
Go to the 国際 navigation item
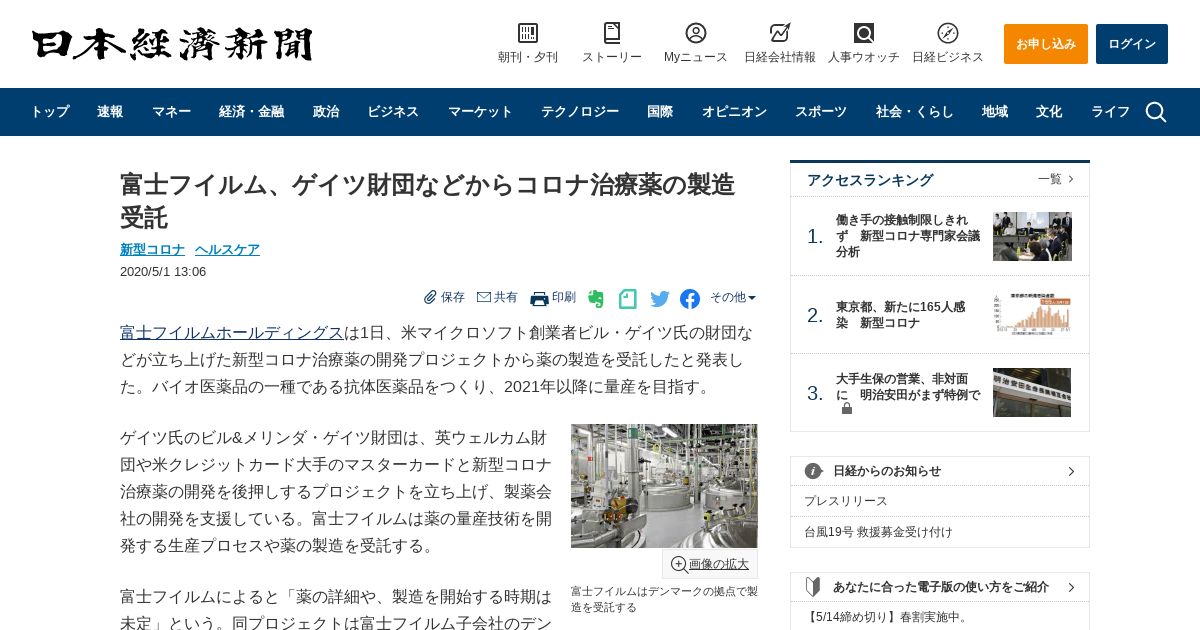[x=660, y=112]
